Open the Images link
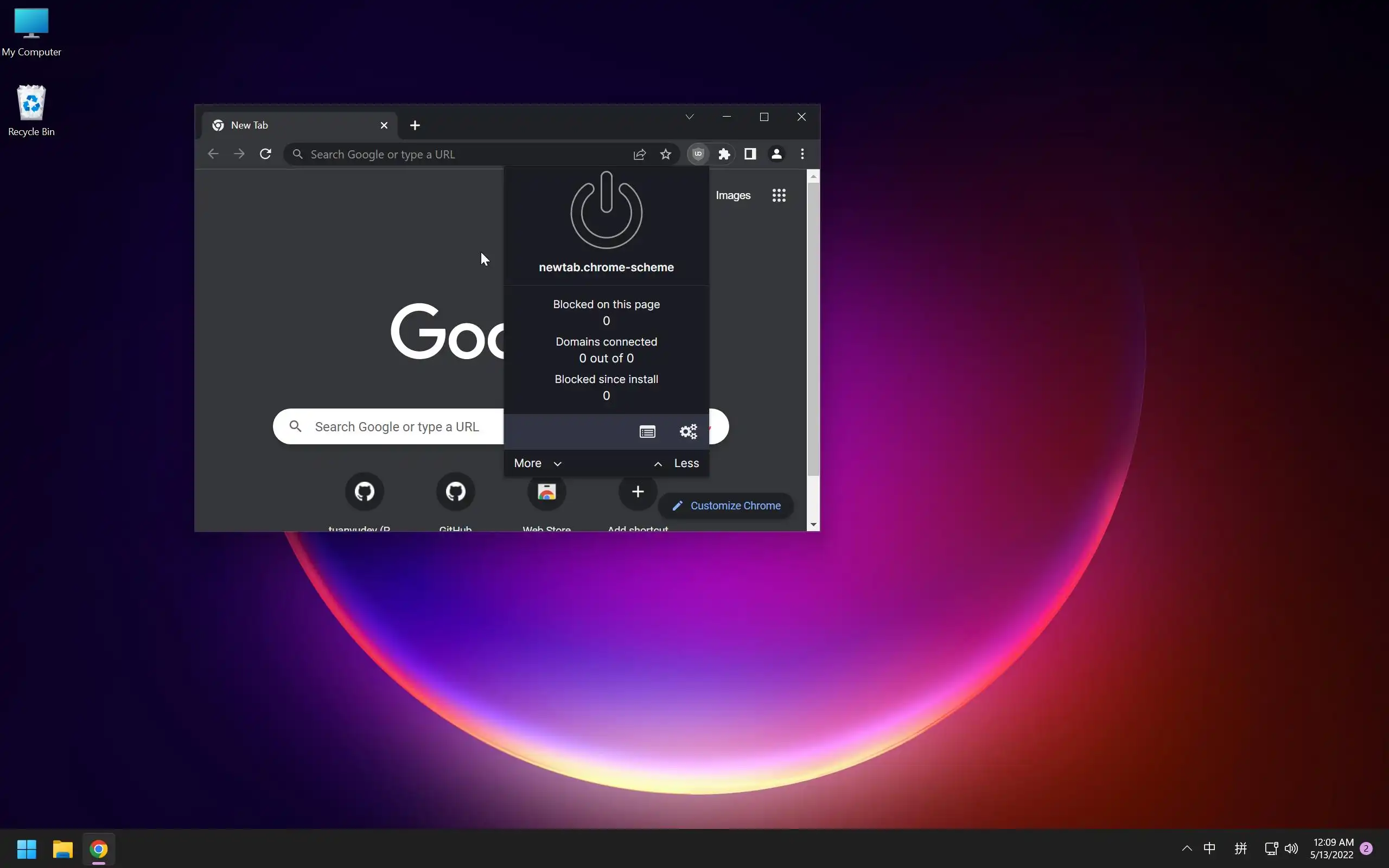Screen dimensions: 1389x868 pos(733,195)
